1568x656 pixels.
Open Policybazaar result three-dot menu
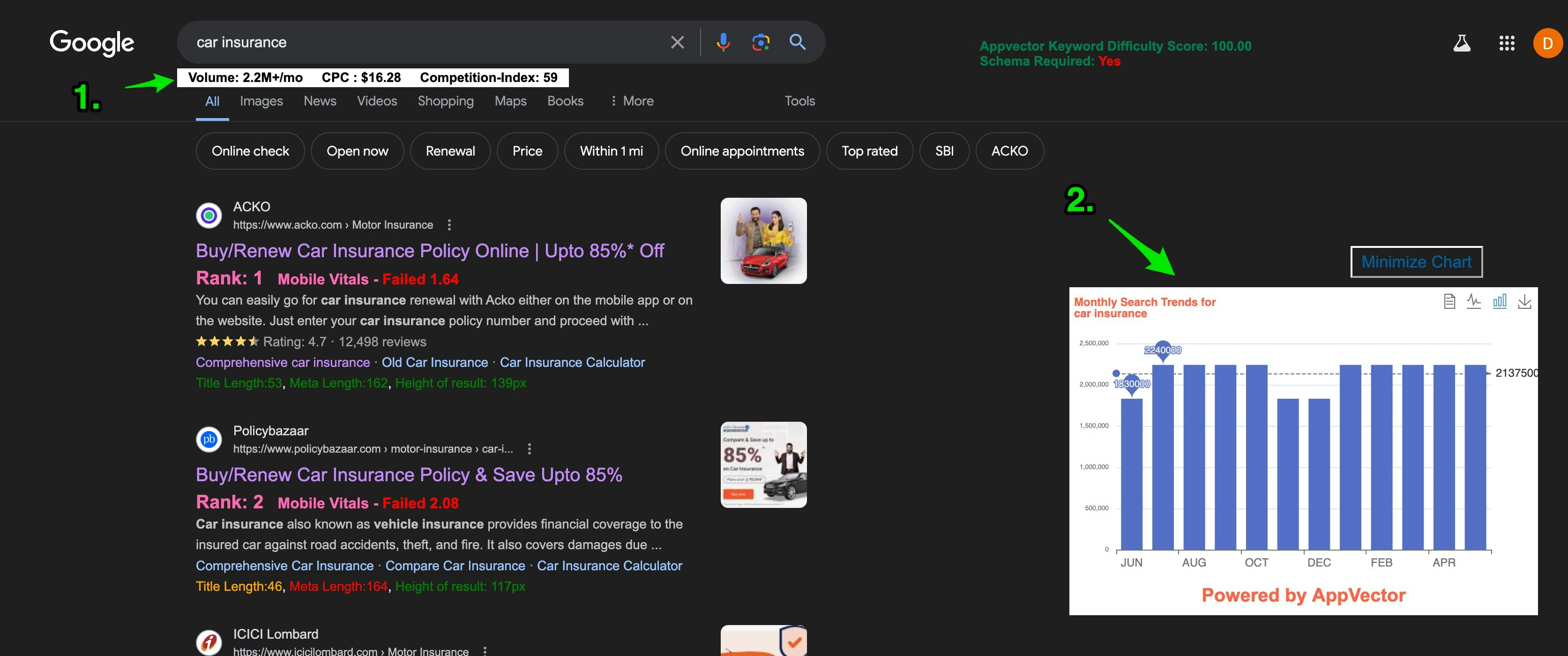(x=529, y=449)
